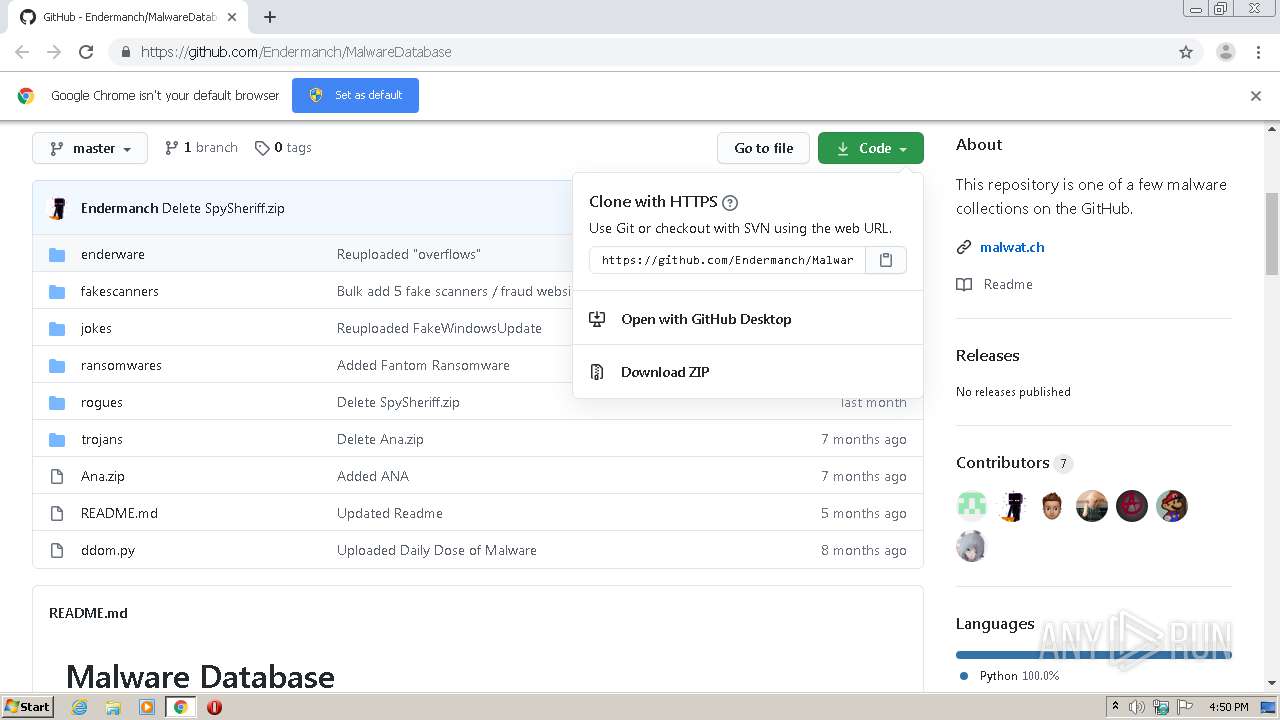Viewport: 1280px width, 720px height.
Task: Click the taskbar clock showing 4:50 PM
Action: tap(1228, 707)
